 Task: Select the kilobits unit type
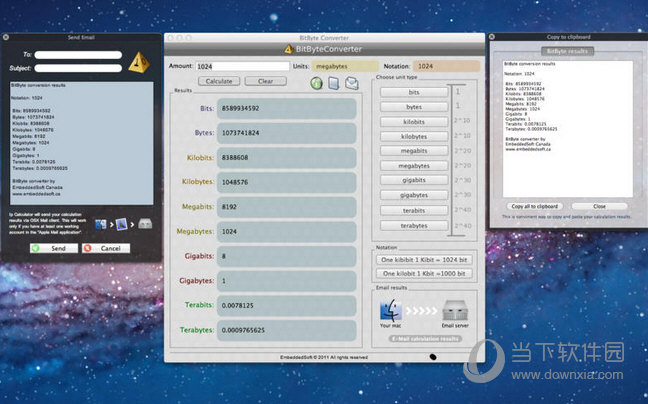[414, 122]
